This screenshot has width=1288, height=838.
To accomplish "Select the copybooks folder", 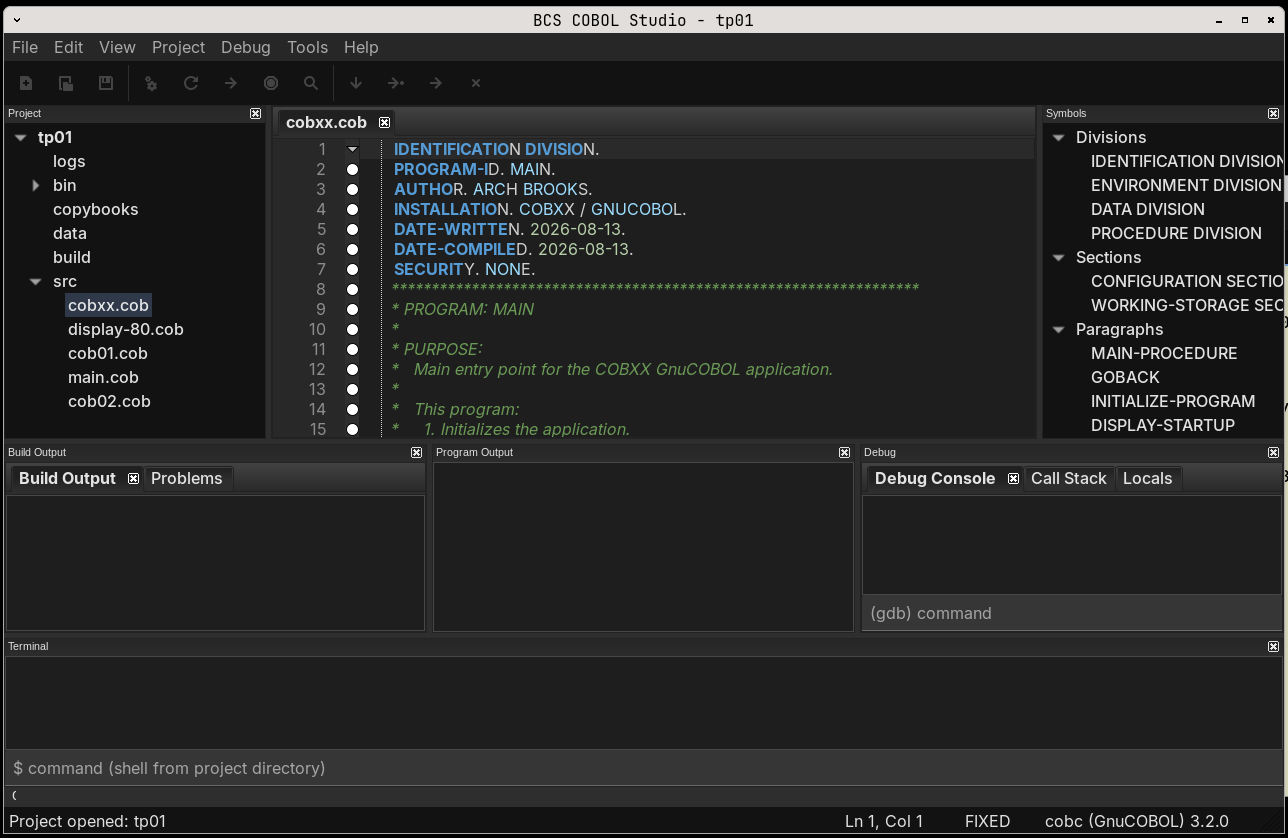I will (x=96, y=210).
